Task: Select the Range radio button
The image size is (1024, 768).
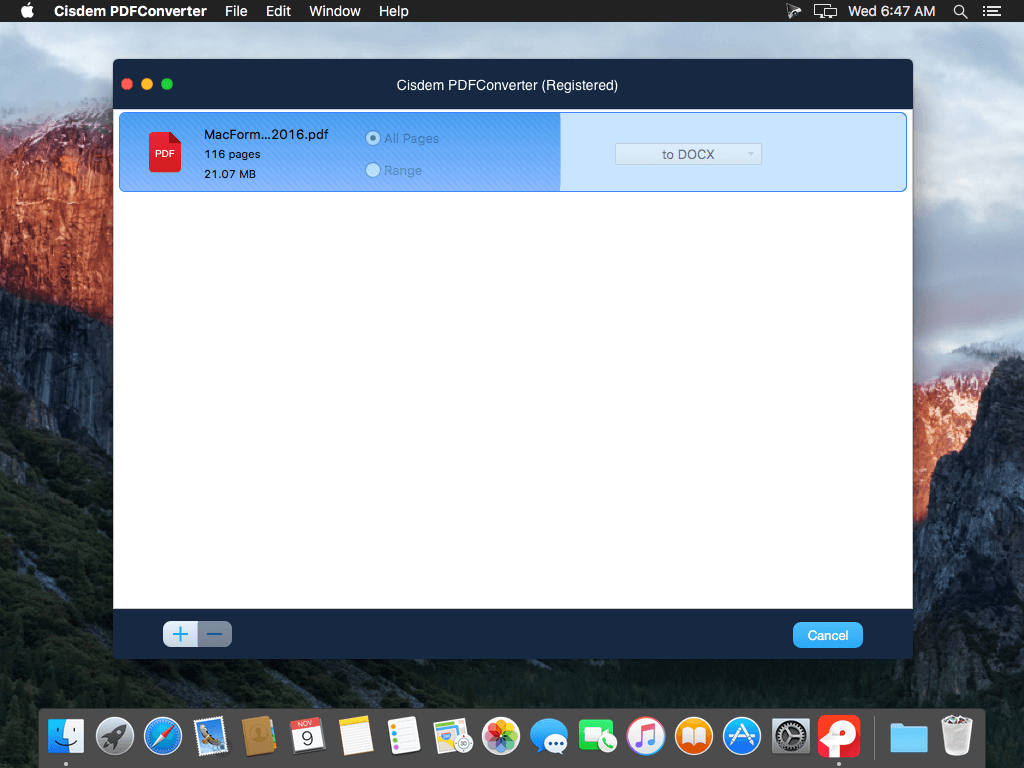Action: 373,170
